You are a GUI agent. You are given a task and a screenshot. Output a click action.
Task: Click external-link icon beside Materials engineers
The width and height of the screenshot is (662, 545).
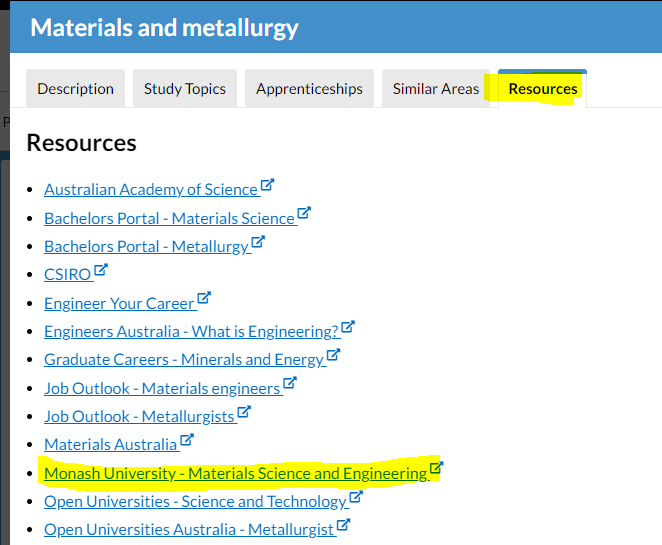[290, 383]
